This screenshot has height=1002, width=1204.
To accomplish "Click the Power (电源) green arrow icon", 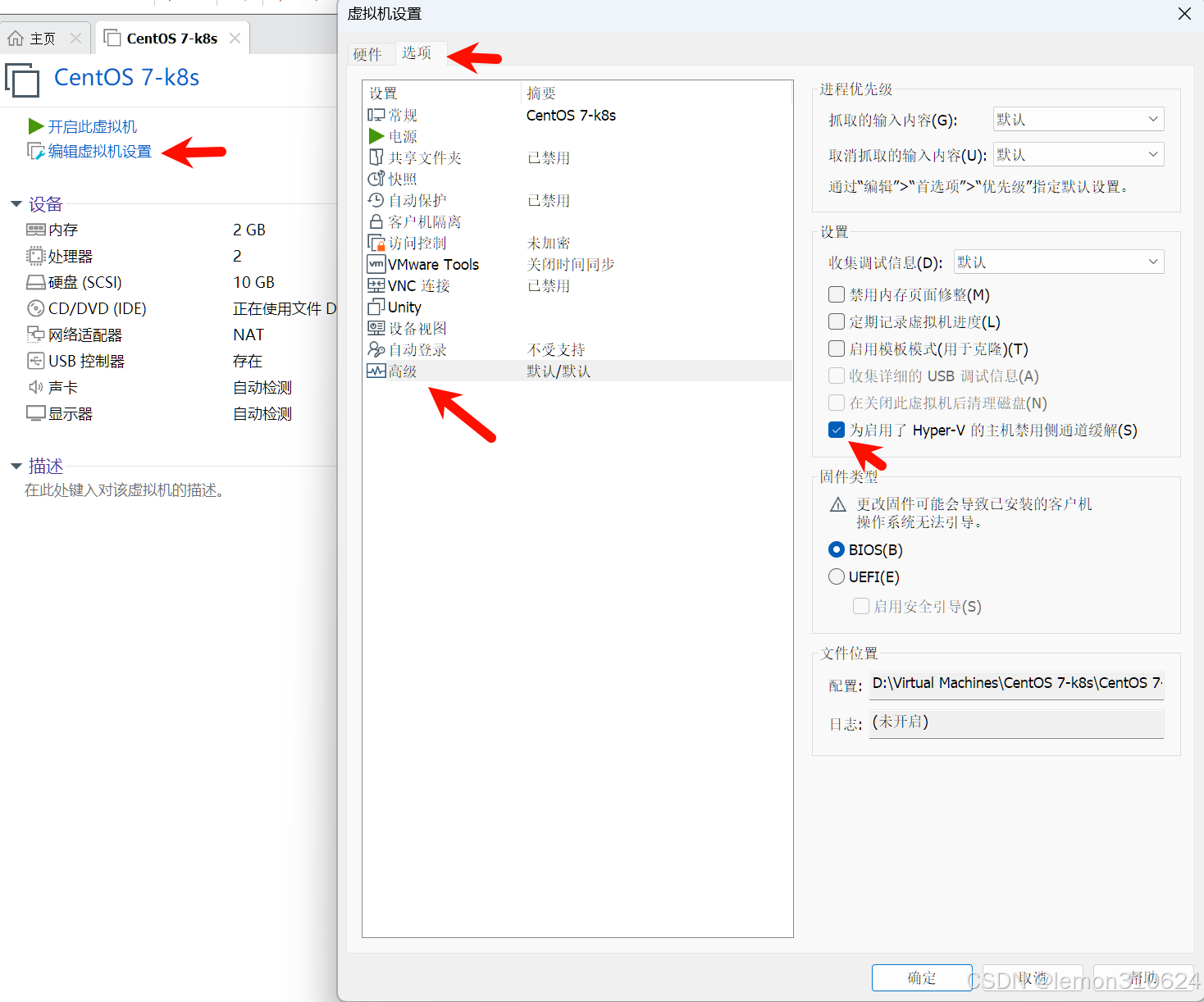I will pos(376,136).
